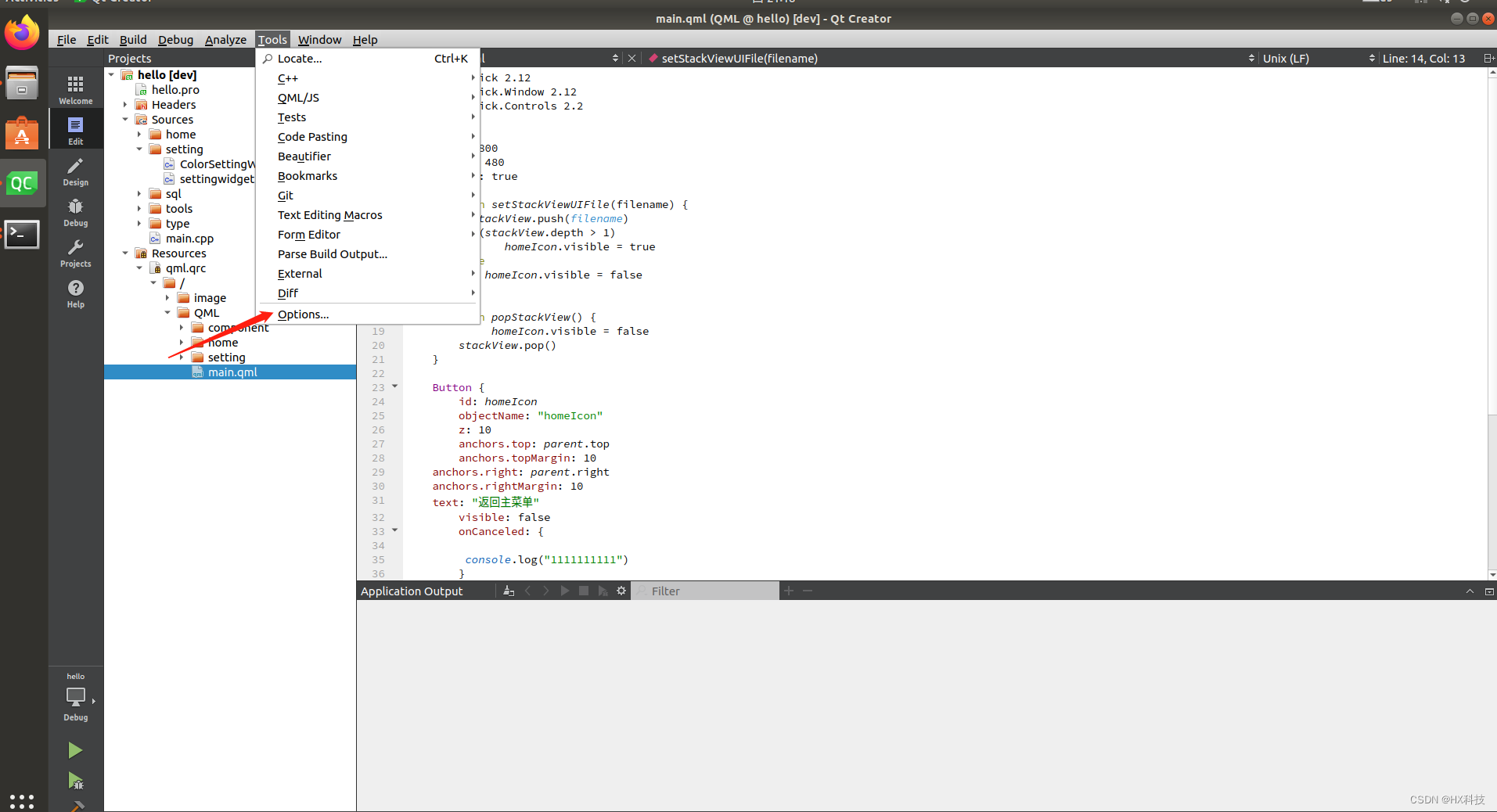1497x812 pixels.
Task: Close the output pane
Action: tap(1489, 591)
